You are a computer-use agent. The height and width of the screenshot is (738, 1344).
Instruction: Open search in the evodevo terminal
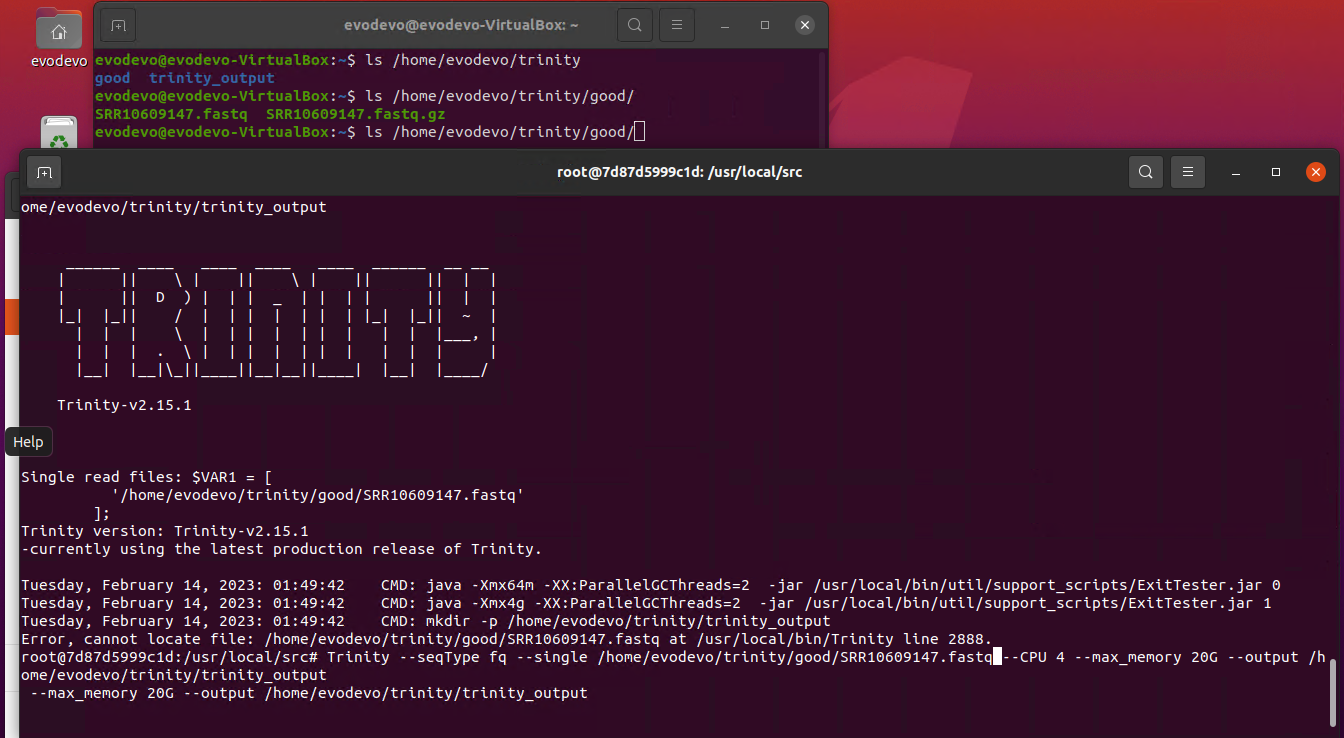tap(635, 25)
